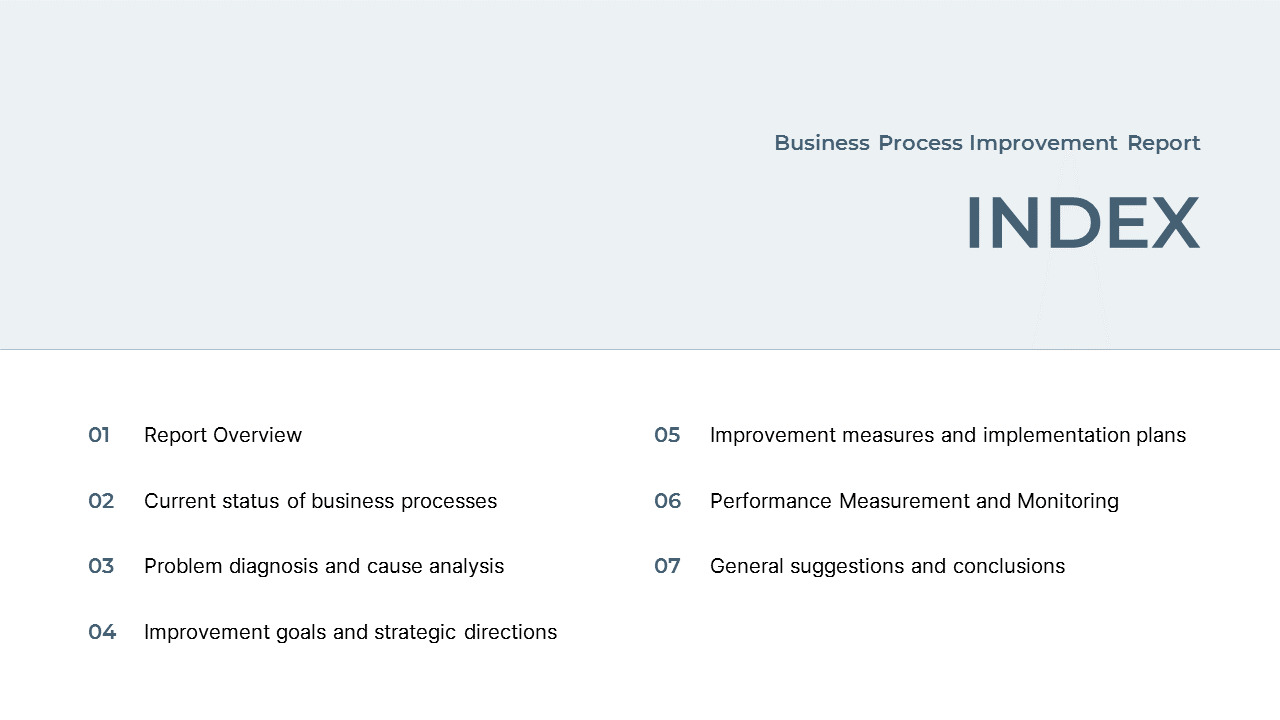Open 'Problem diagnosis and cause analysis' item

323,566
